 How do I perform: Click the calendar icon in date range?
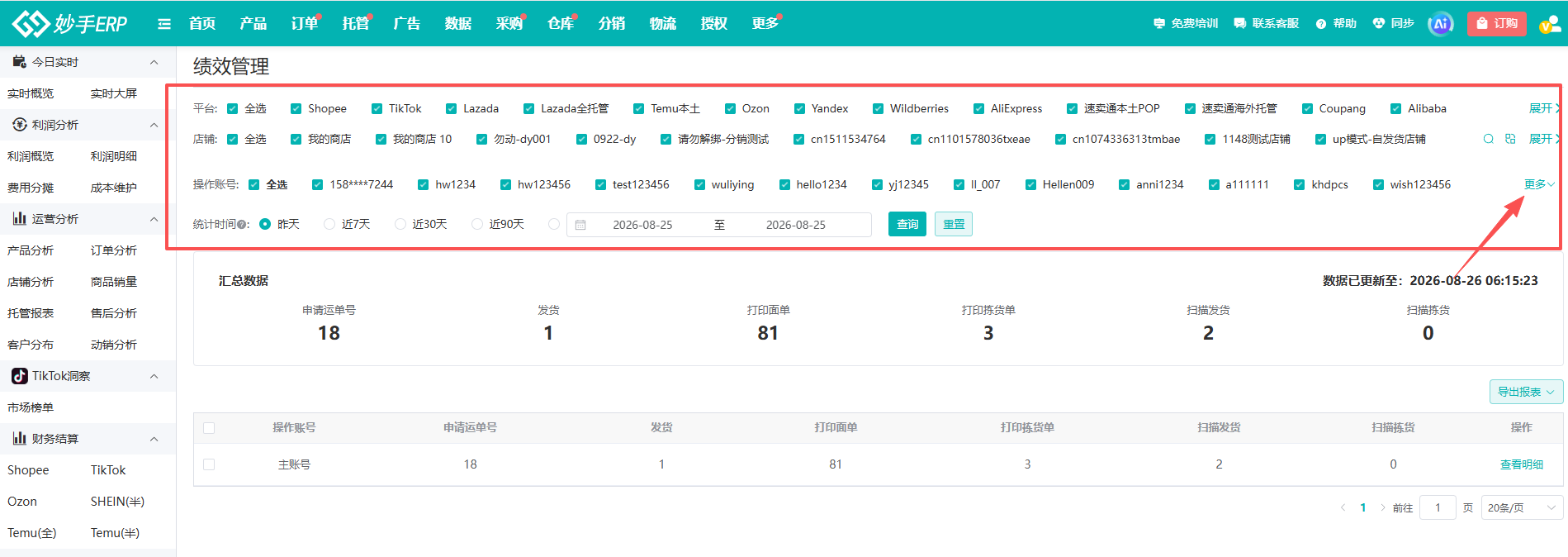coord(580,225)
